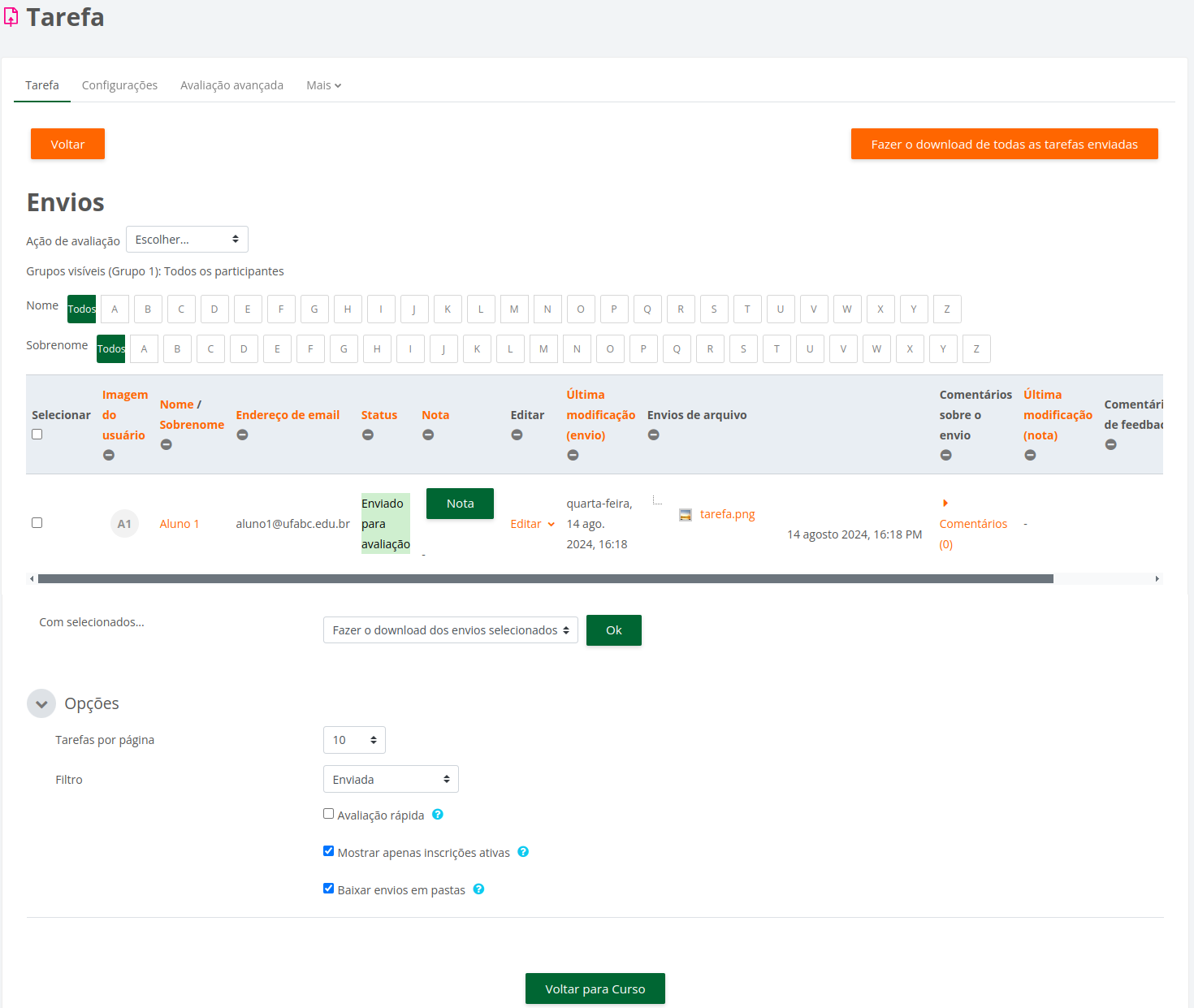Sort by Endereço de email header

pos(288,415)
